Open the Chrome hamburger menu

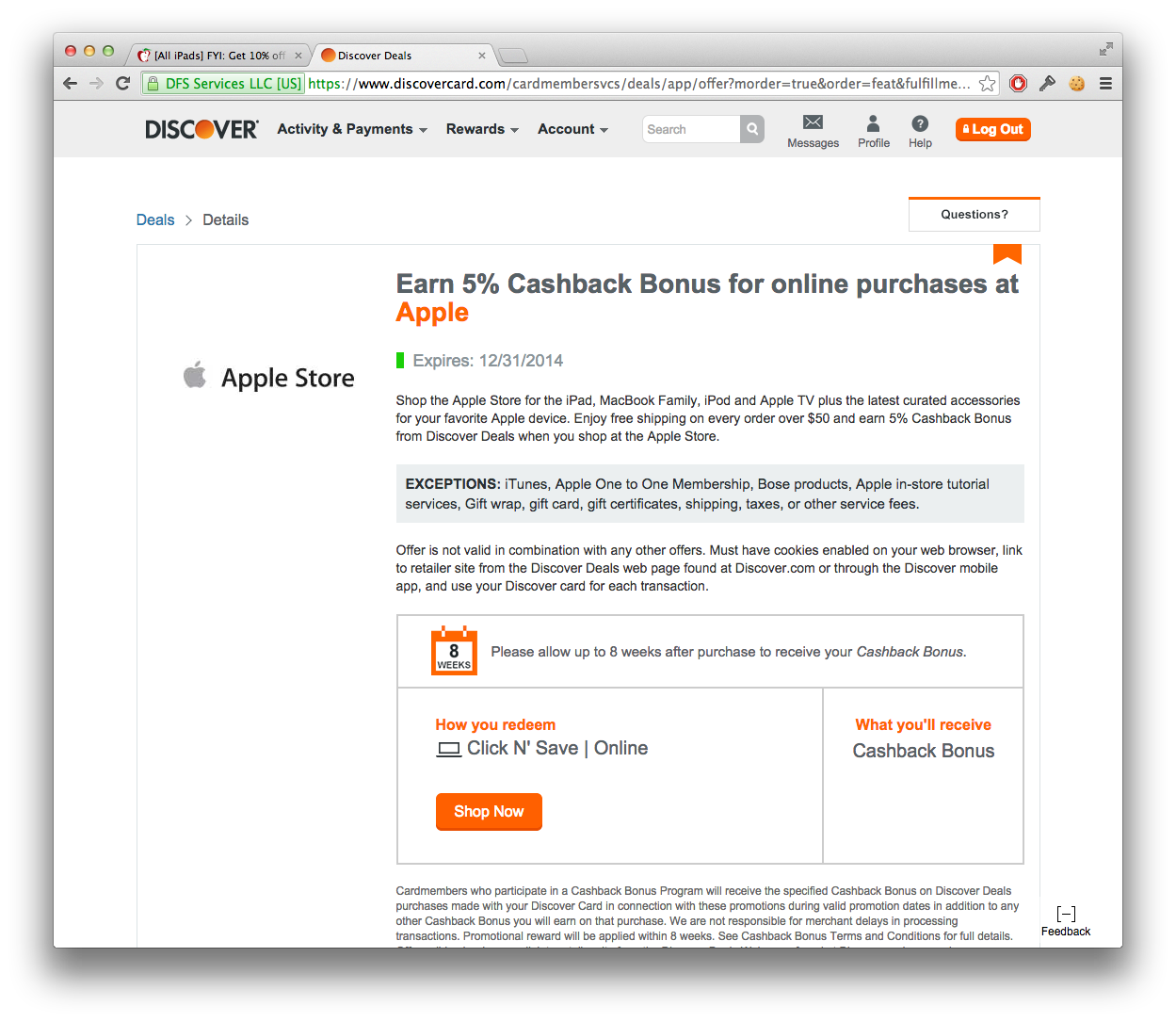click(x=1105, y=84)
